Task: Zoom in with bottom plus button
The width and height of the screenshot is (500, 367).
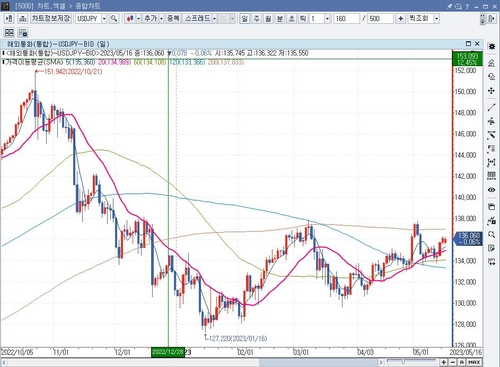Action: point(444,362)
